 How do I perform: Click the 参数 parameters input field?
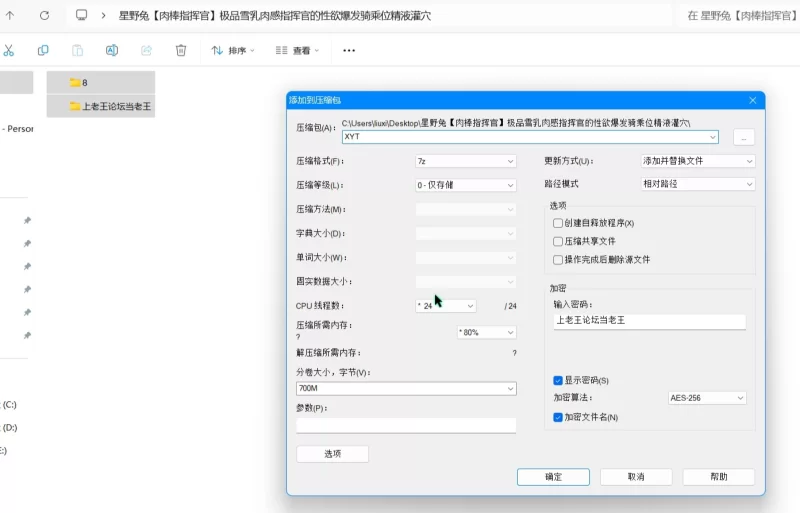pos(406,425)
